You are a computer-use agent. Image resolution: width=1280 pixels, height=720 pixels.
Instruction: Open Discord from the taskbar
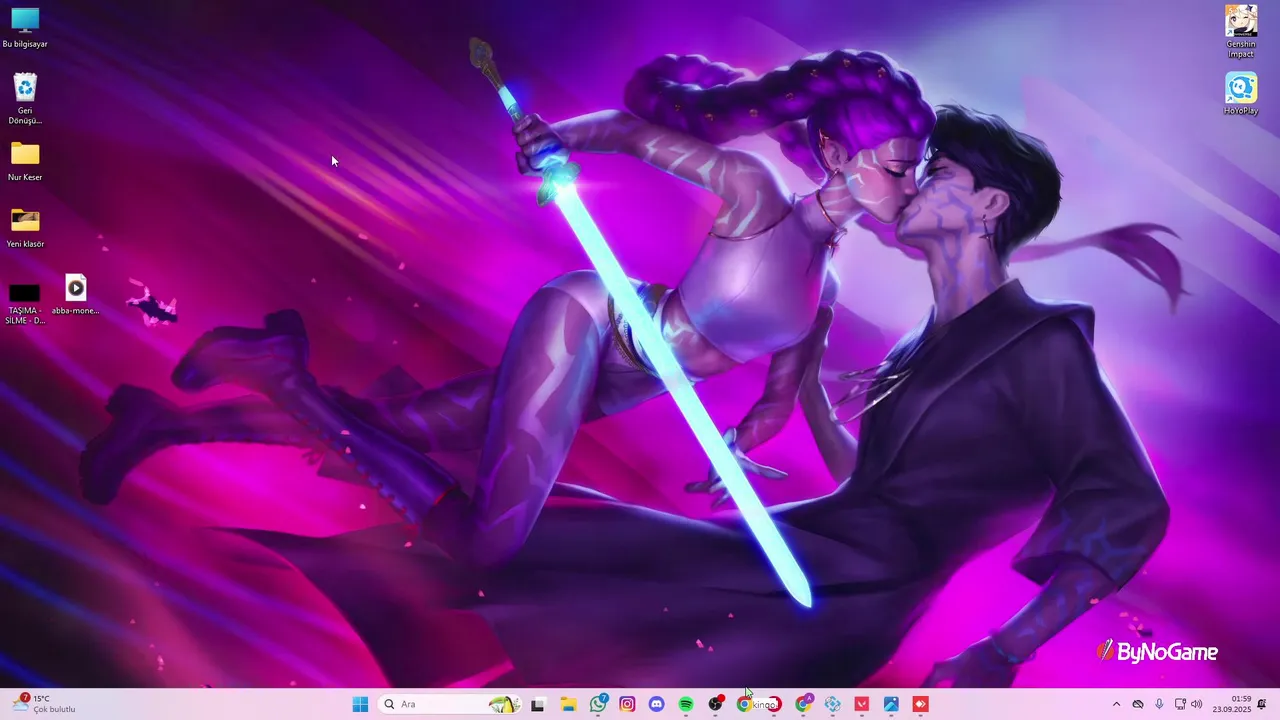[x=657, y=704]
